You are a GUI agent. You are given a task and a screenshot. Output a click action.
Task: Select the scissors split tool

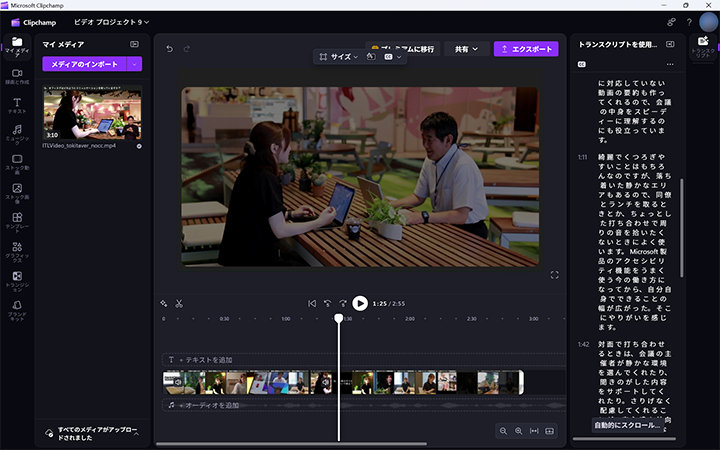click(179, 304)
